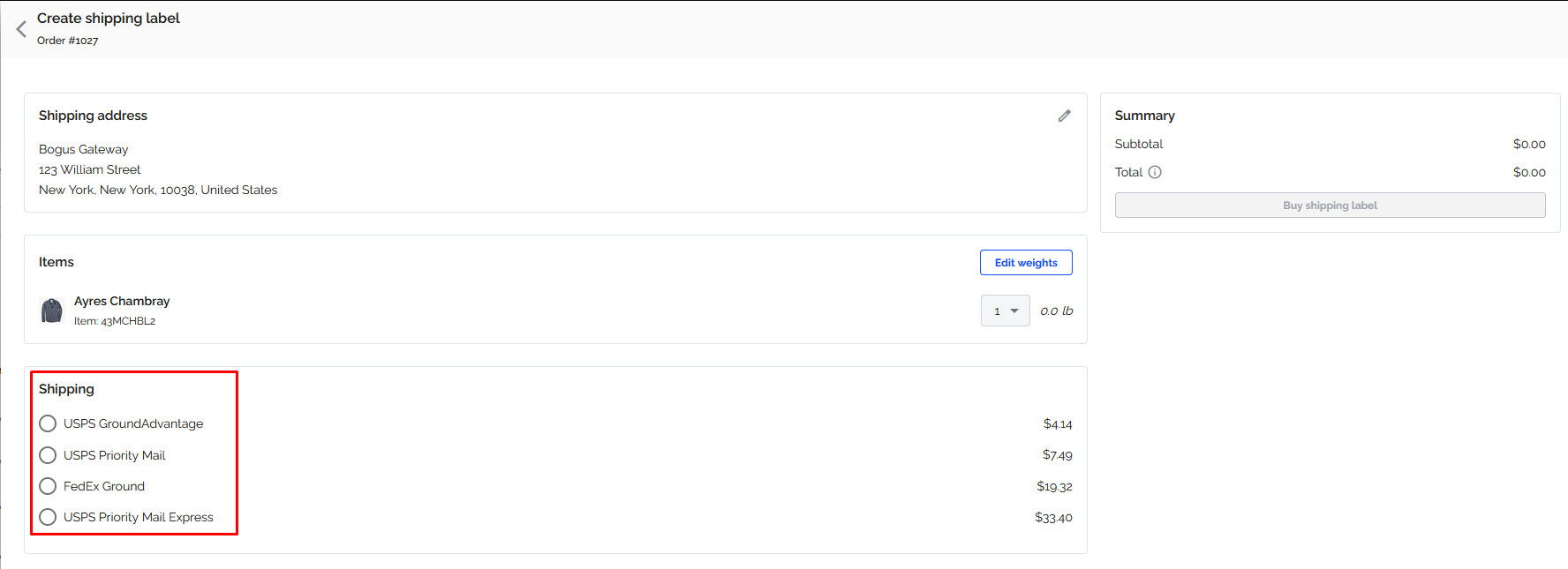Click the Bogus Gateway recipient name
This screenshot has height=569, width=1568.
84,149
